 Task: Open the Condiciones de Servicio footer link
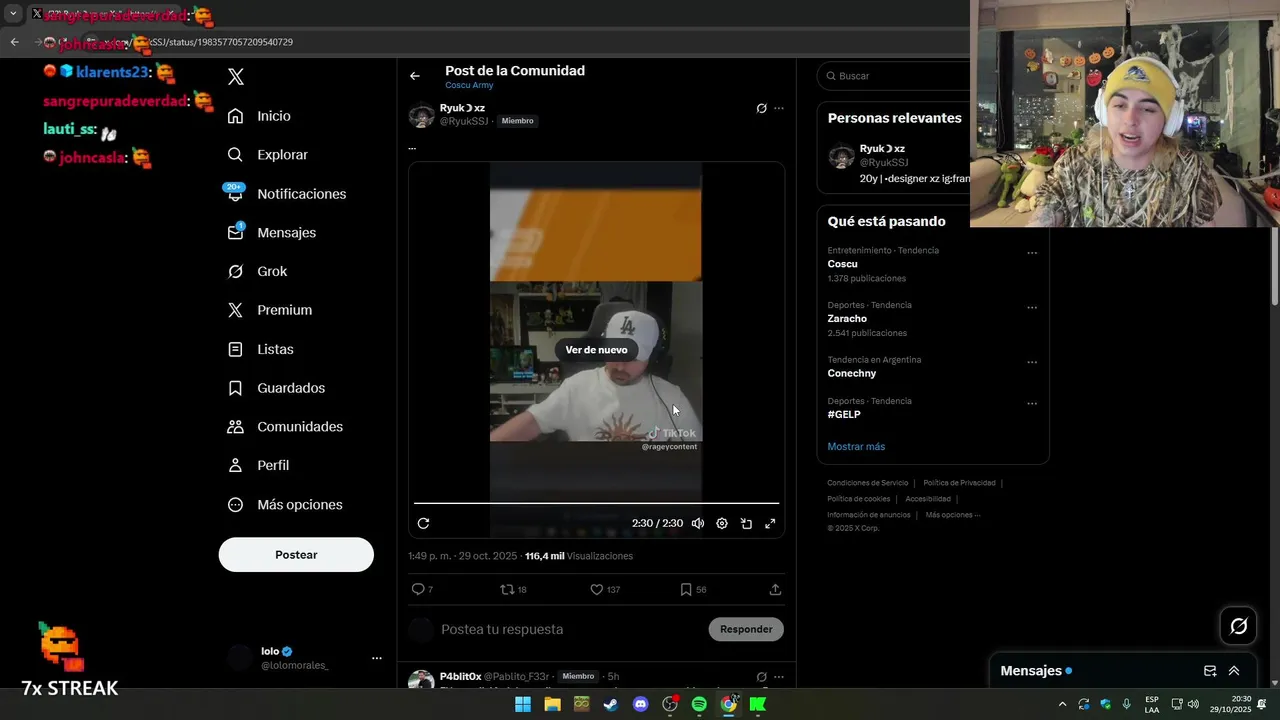[x=867, y=483]
